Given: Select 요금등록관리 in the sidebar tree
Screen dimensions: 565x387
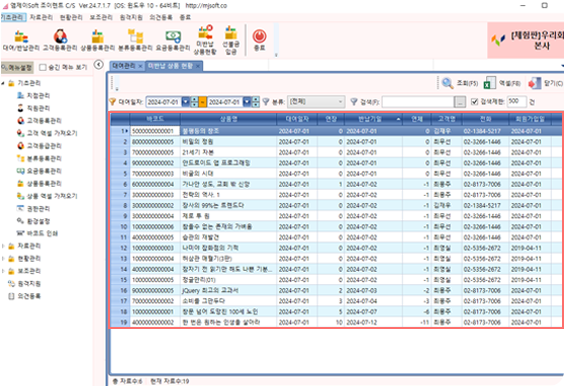Looking at the screenshot, I should 39,171.
